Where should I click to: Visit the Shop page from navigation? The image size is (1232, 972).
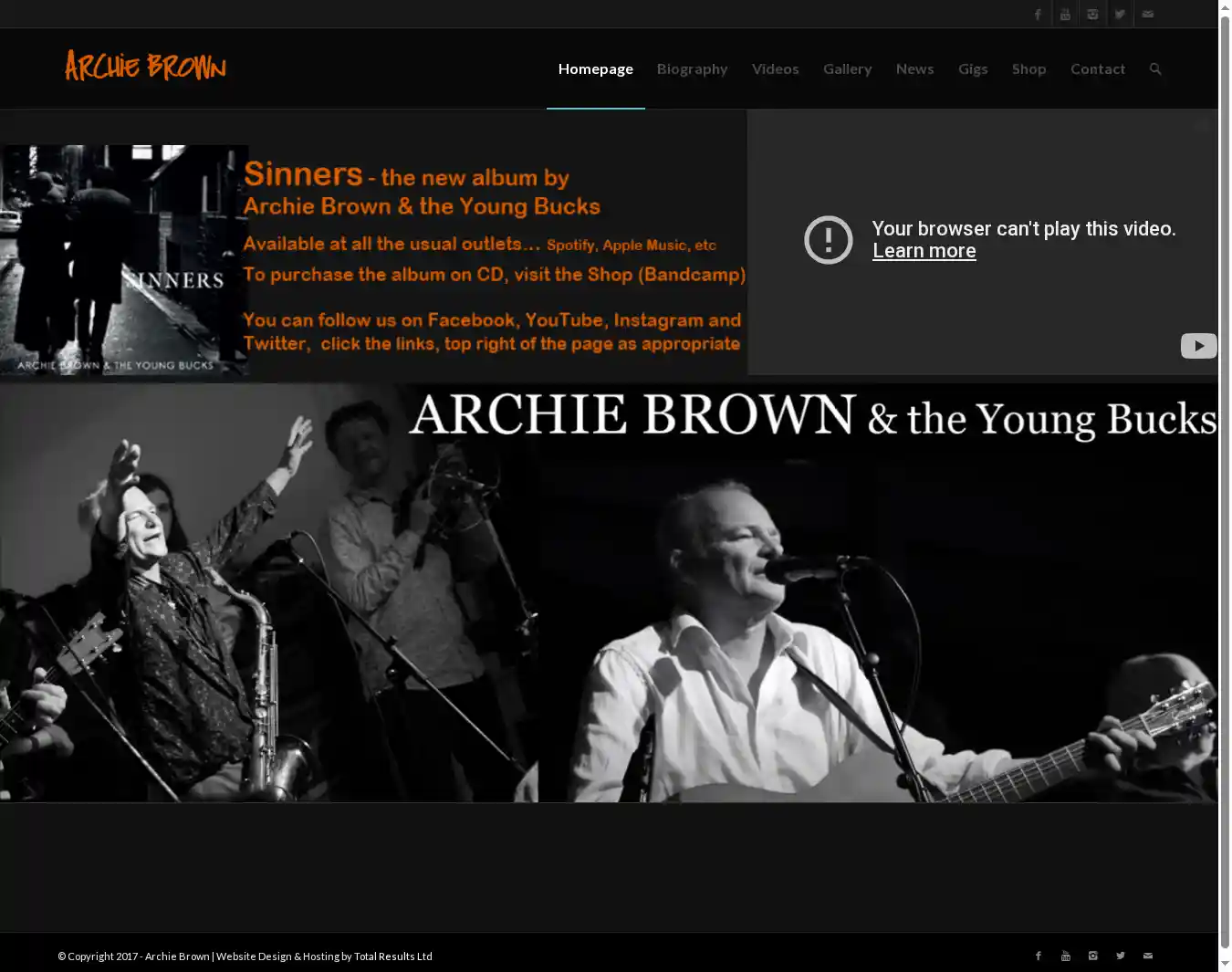1028,69
